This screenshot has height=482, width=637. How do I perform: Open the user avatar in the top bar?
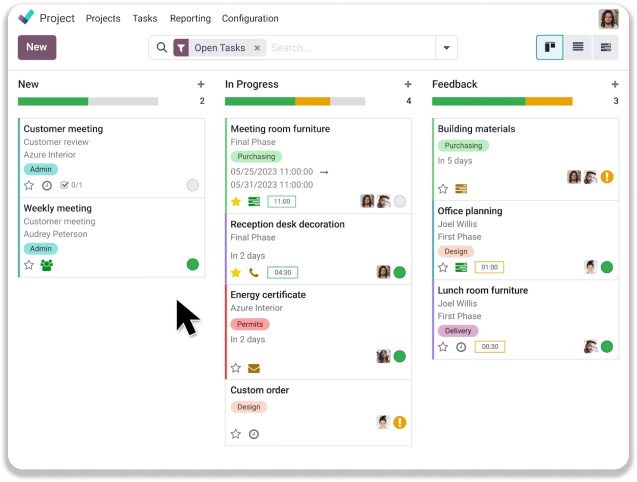point(608,18)
